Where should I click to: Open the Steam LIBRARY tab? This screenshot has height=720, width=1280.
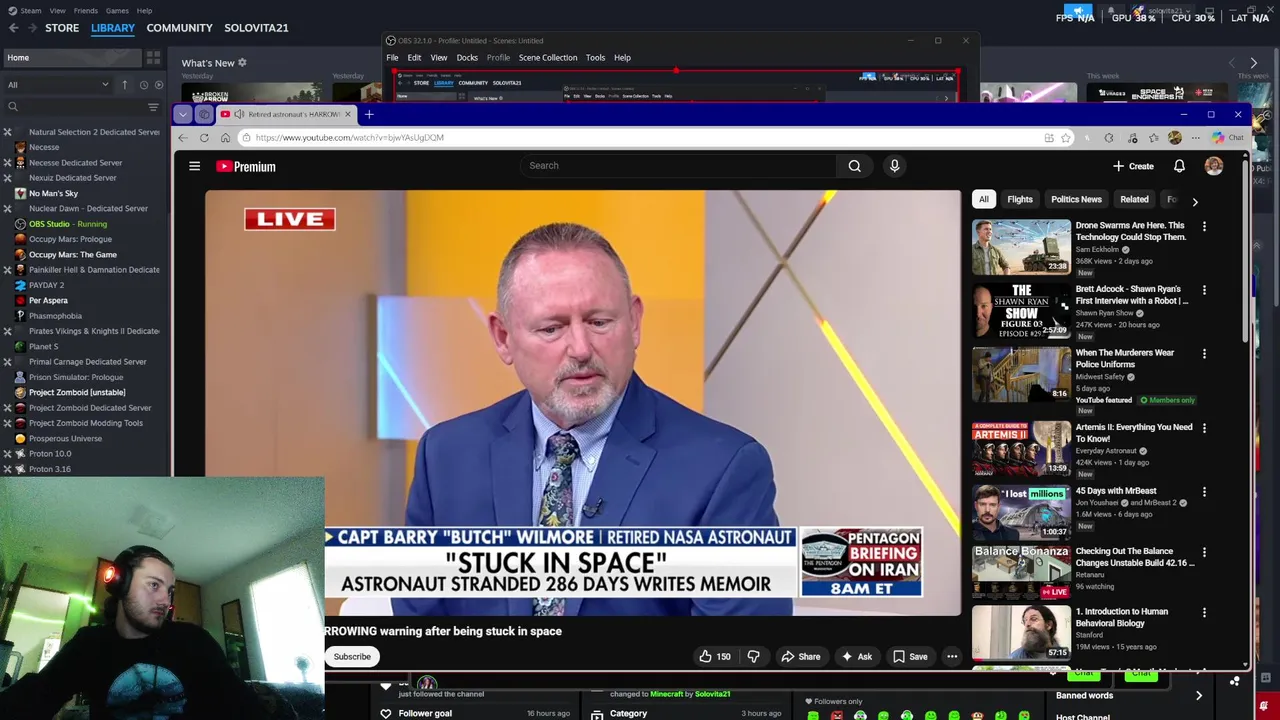[x=113, y=28]
